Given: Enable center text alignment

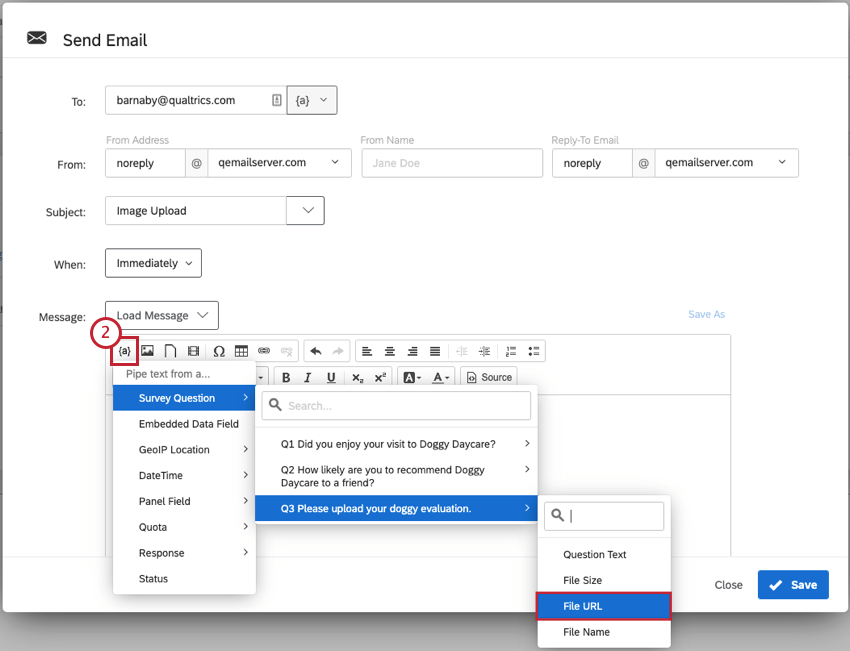Looking at the screenshot, I should [389, 350].
